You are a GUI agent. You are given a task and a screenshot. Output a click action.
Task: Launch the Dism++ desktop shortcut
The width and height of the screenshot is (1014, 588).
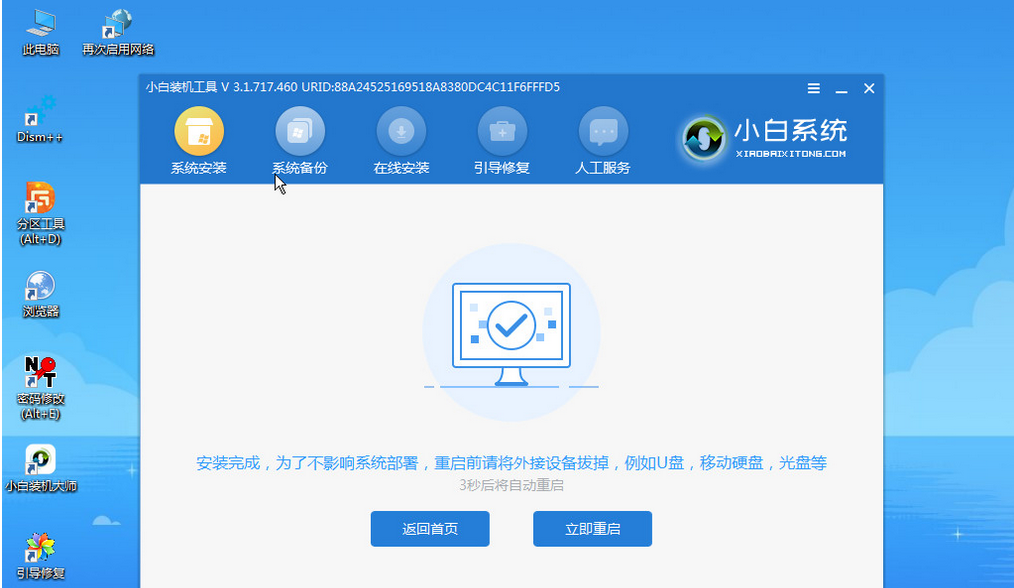click(x=40, y=120)
